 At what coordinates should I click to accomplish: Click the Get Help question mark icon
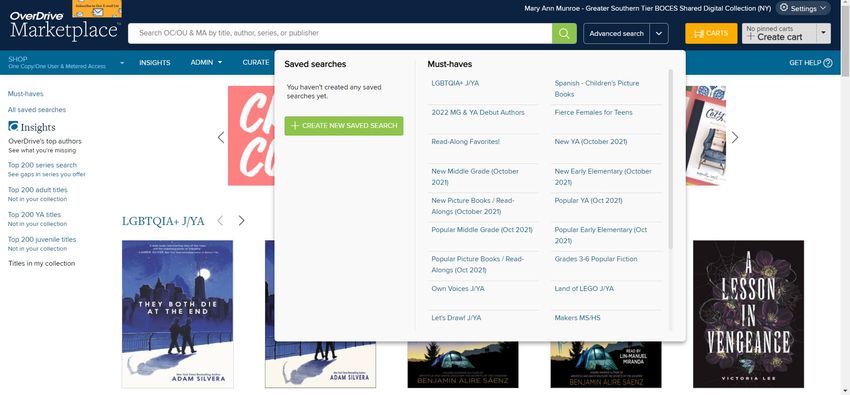point(828,63)
